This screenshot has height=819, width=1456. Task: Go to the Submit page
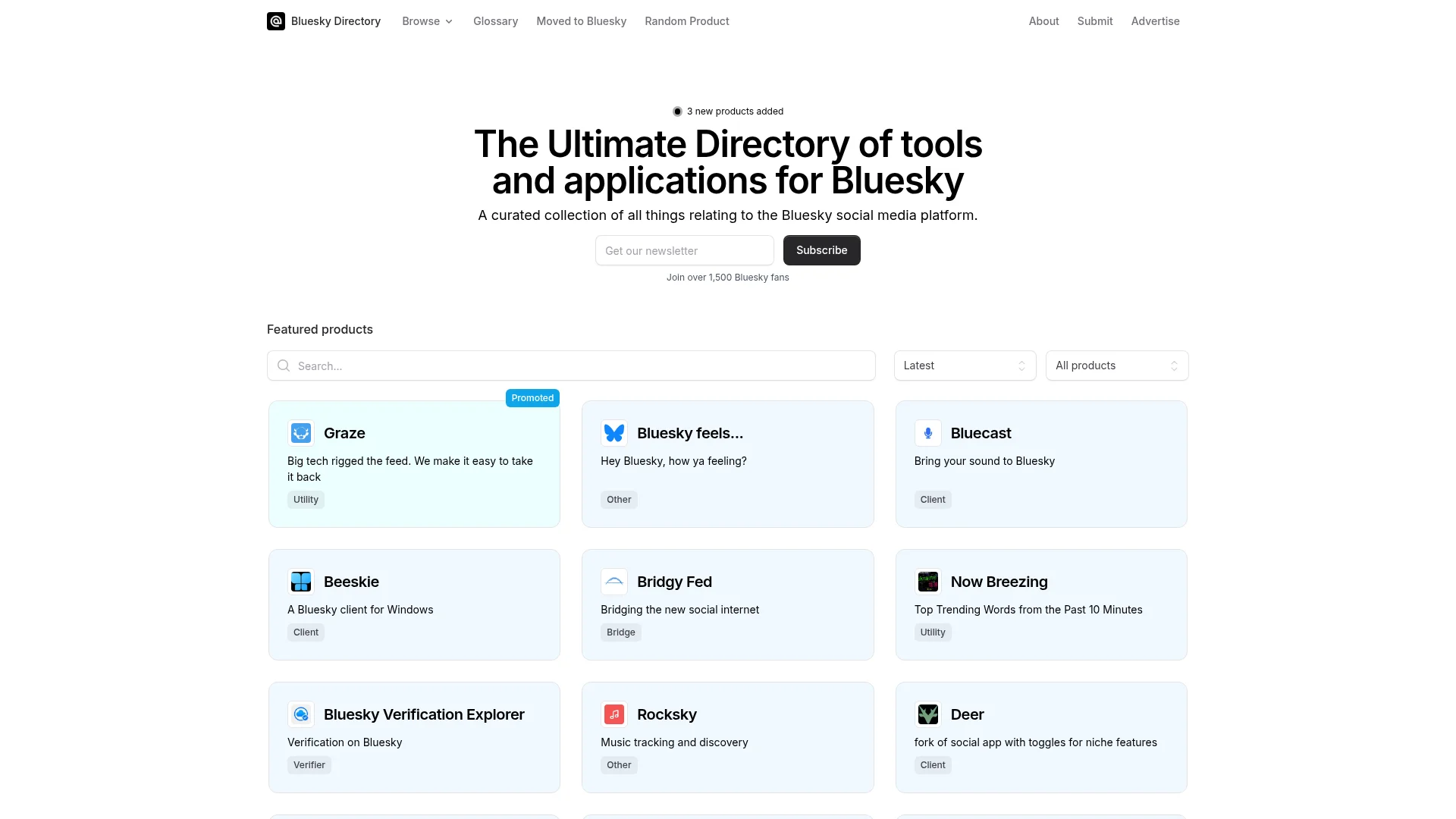1095,21
